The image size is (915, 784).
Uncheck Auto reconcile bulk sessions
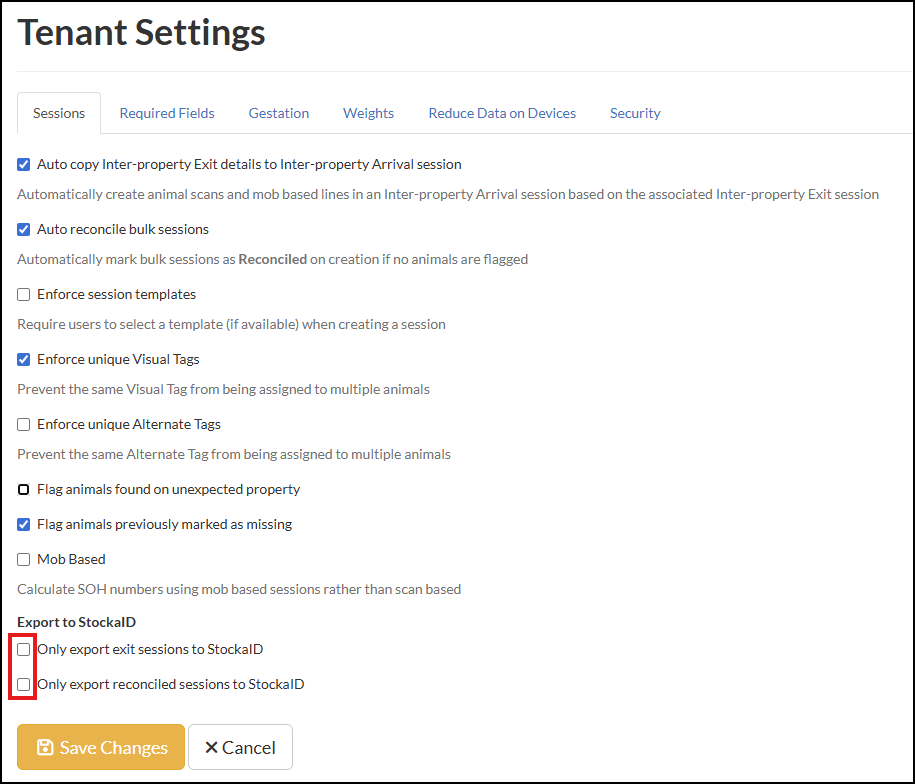24,229
